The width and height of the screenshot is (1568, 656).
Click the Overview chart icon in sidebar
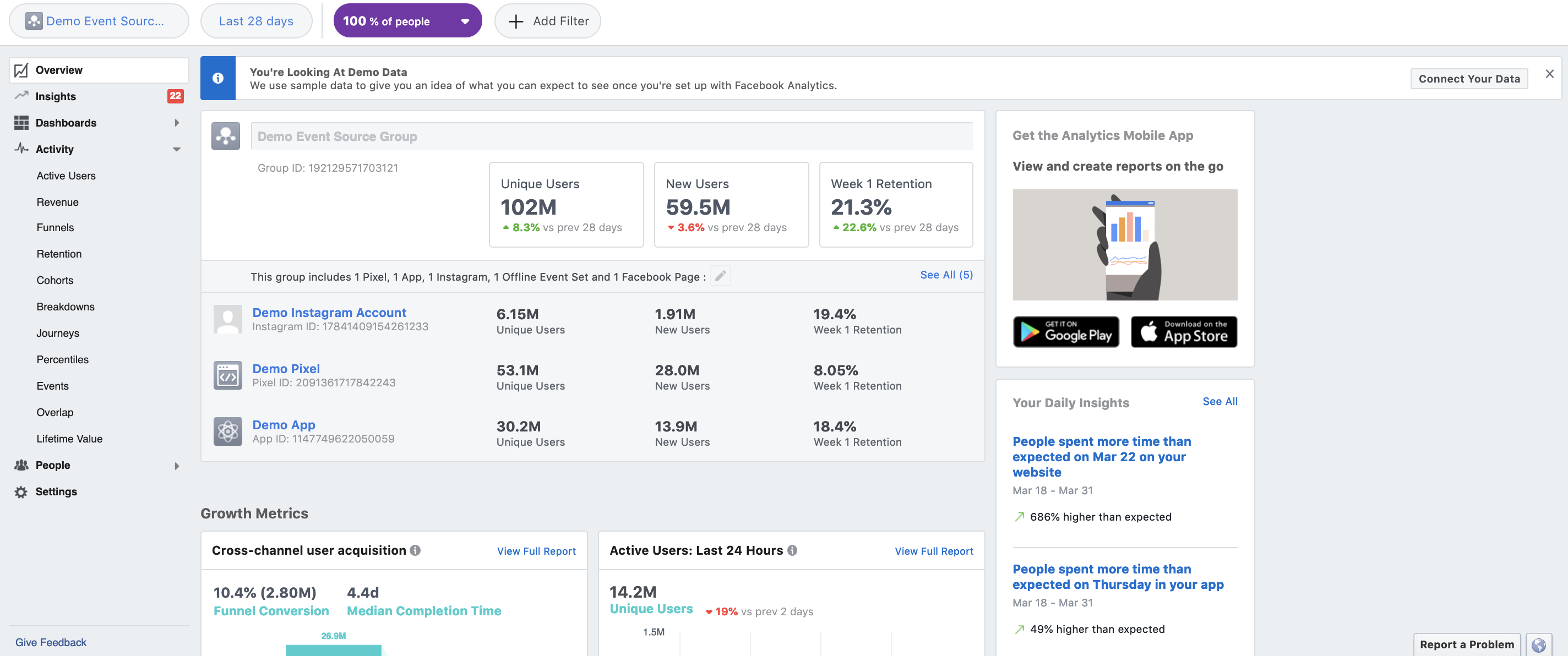[x=21, y=70]
